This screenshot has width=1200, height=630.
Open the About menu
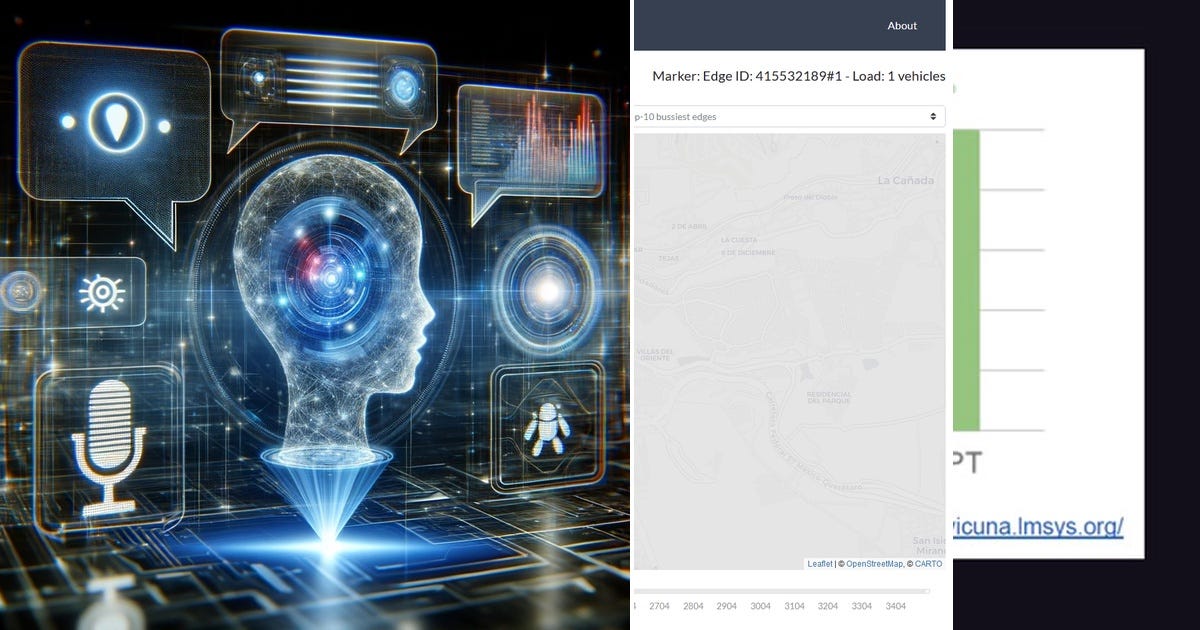click(x=902, y=25)
